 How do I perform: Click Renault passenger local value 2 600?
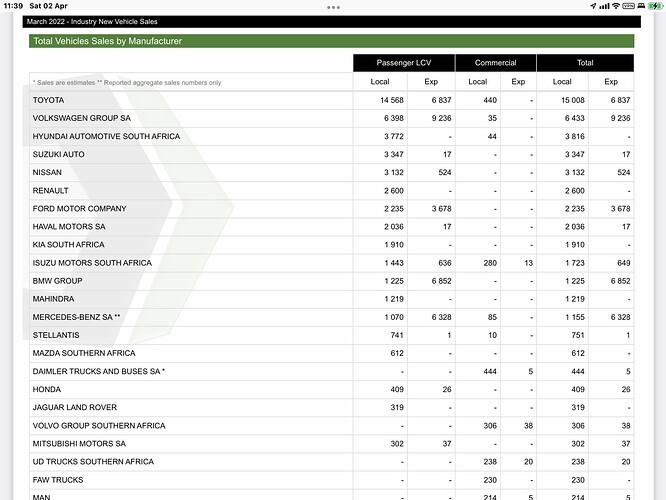pyautogui.click(x=394, y=191)
